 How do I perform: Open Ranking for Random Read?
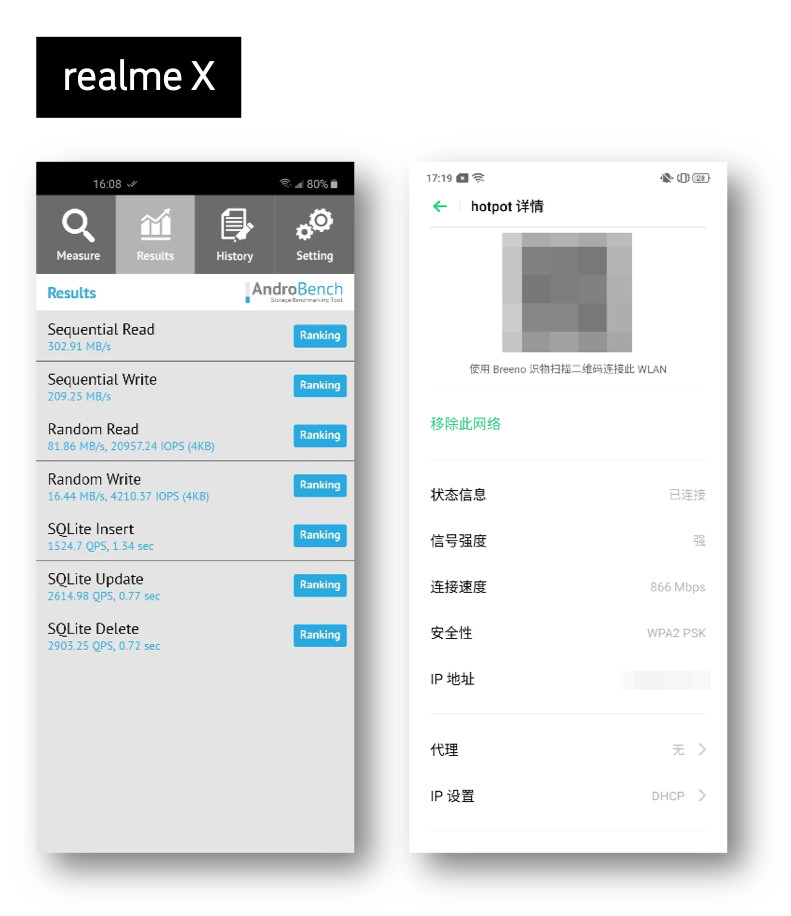[320, 436]
